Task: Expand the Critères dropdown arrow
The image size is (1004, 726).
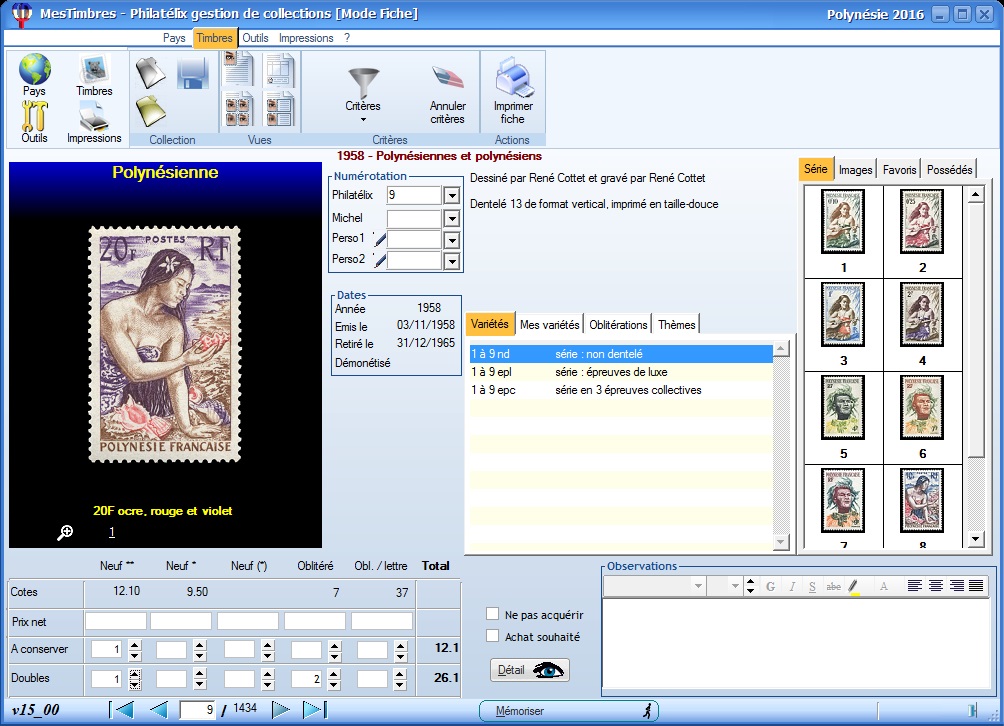Action: [363, 120]
